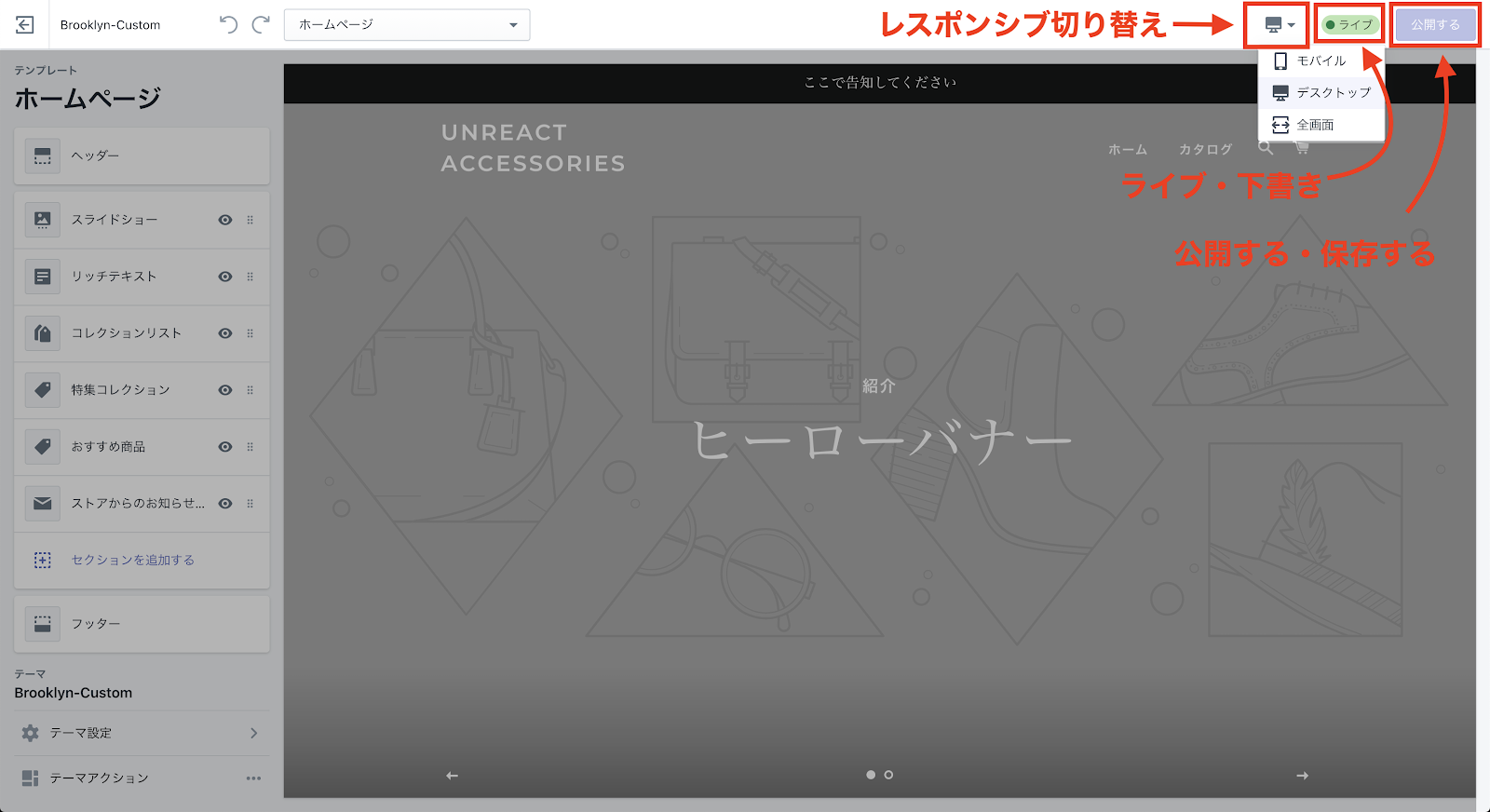The height and width of the screenshot is (812, 1490).
Task: Click the undo arrow icon
Action: tap(228, 25)
